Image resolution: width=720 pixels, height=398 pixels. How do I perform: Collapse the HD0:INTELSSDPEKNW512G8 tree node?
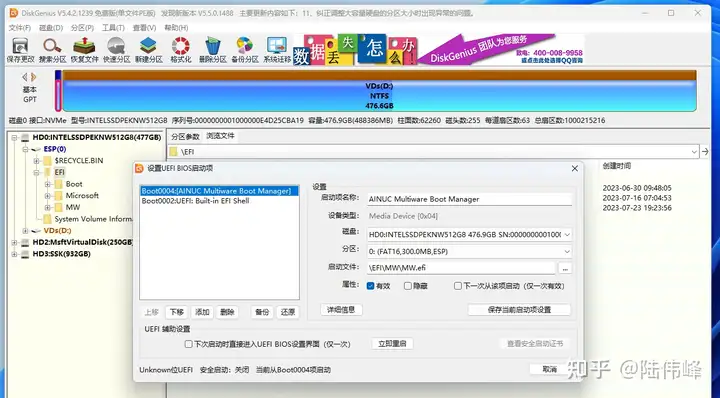14,137
